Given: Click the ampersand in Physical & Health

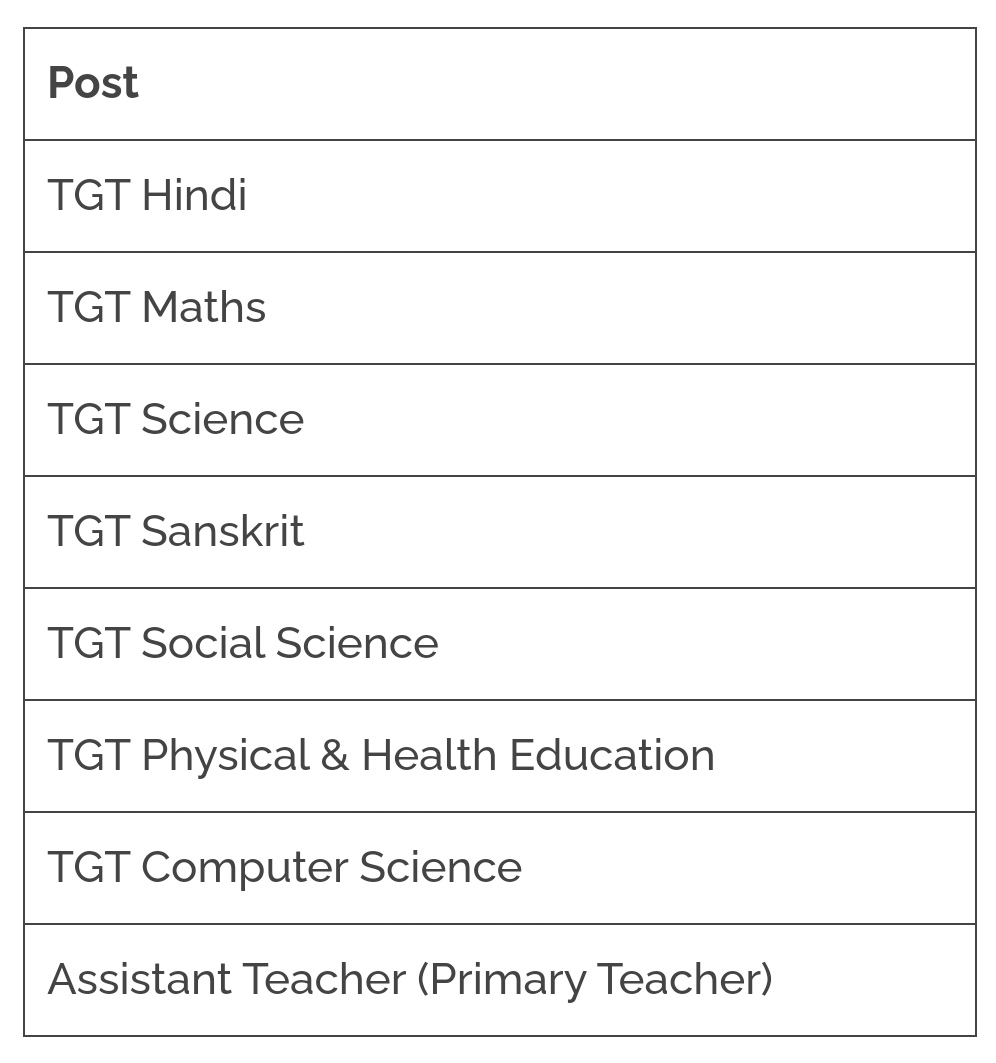Looking at the screenshot, I should pos(335,755).
